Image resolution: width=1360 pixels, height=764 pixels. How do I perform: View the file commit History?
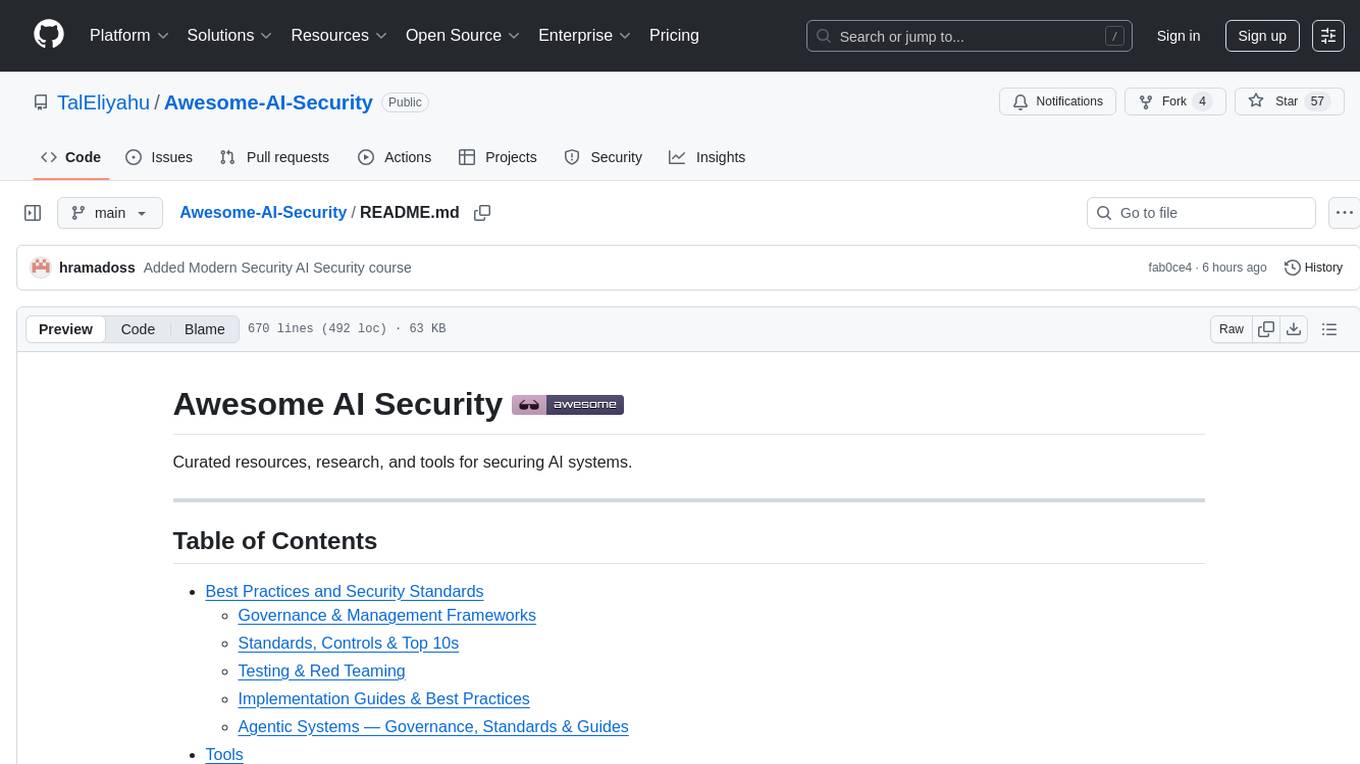click(x=1313, y=268)
